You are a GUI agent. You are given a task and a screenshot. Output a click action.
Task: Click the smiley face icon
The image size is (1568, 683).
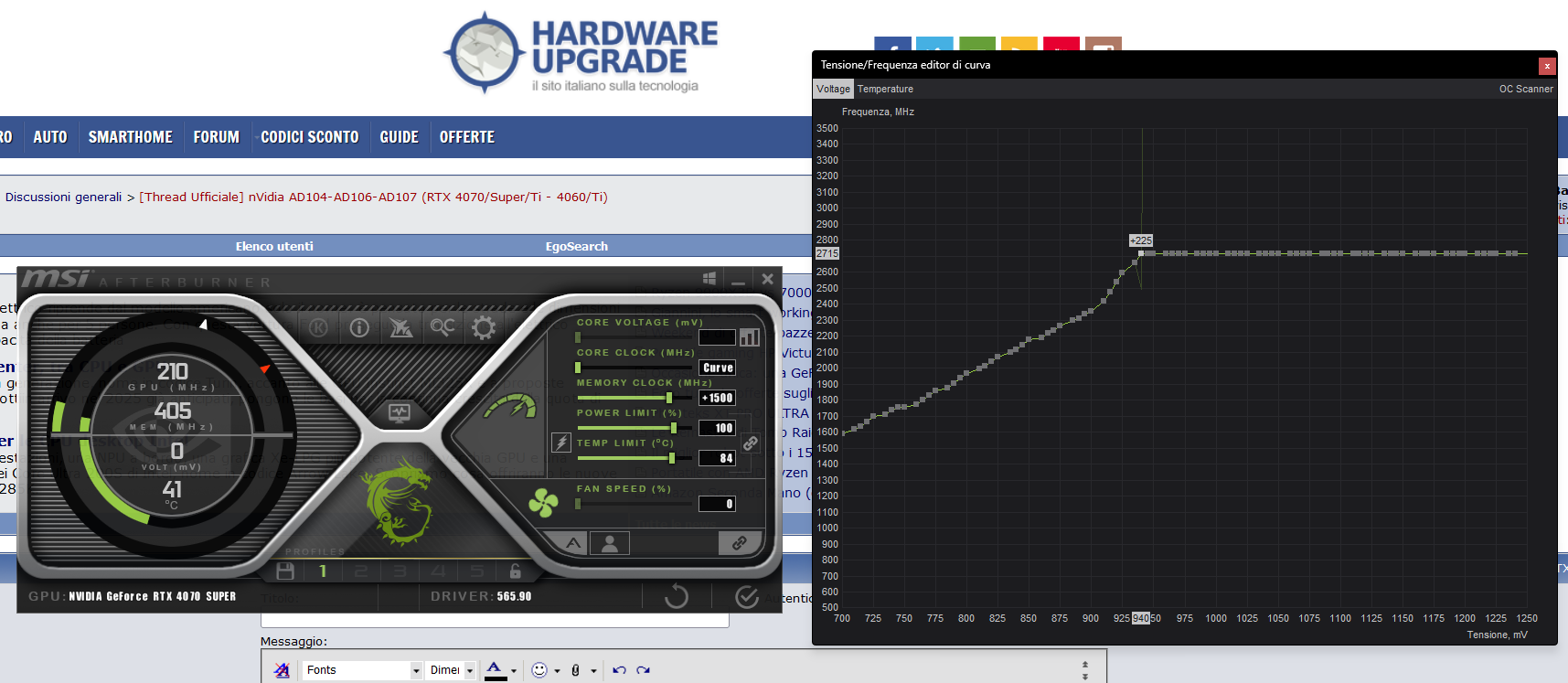coord(539,670)
